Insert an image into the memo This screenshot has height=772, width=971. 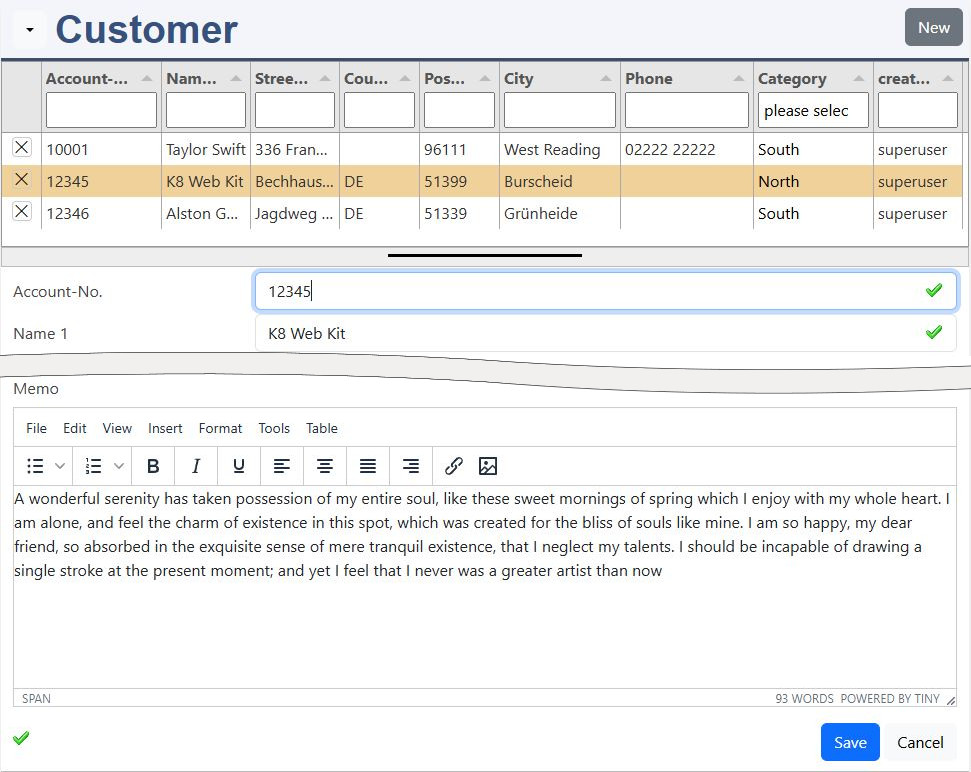[488, 466]
